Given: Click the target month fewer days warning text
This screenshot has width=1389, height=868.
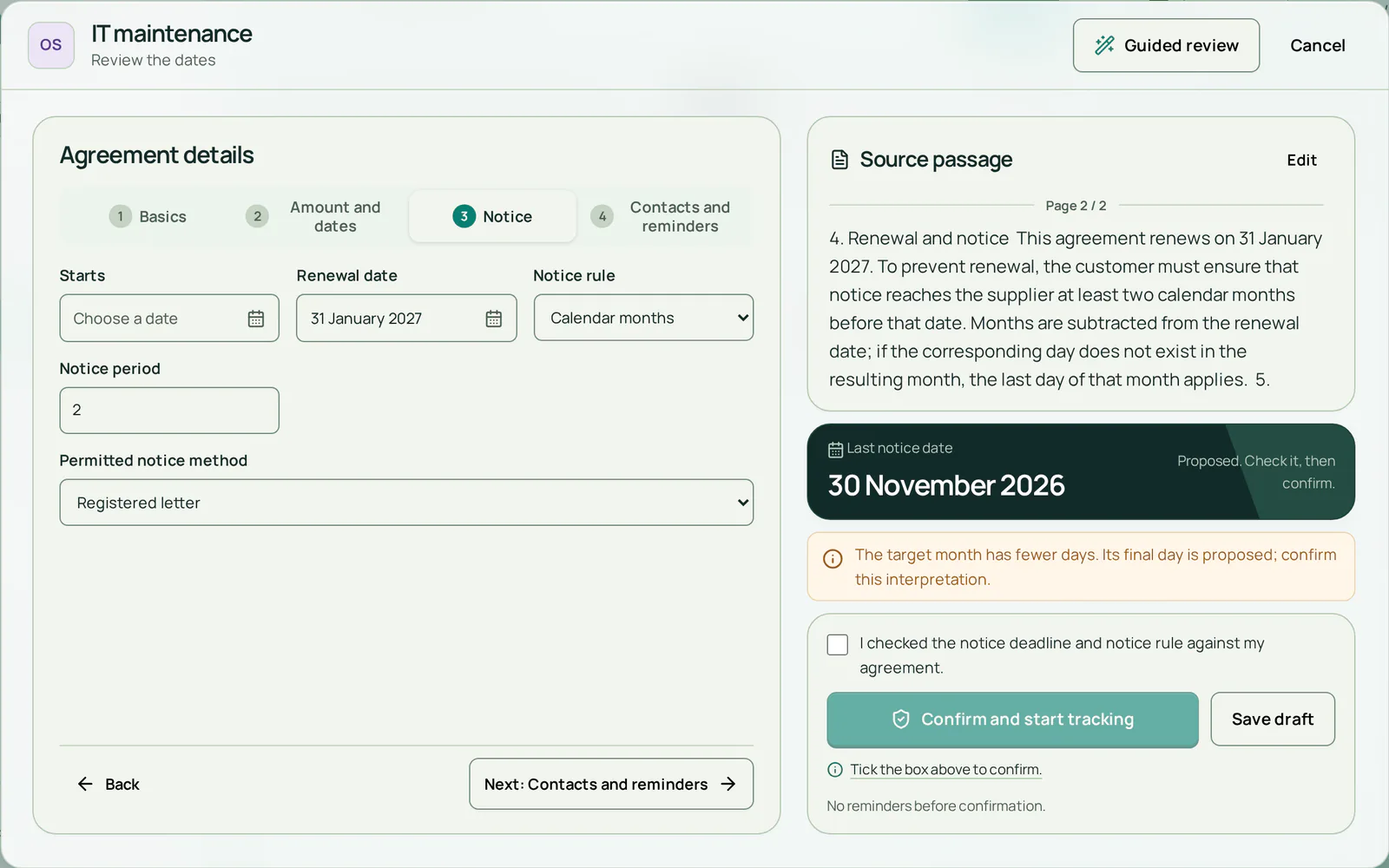Looking at the screenshot, I should [1095, 567].
